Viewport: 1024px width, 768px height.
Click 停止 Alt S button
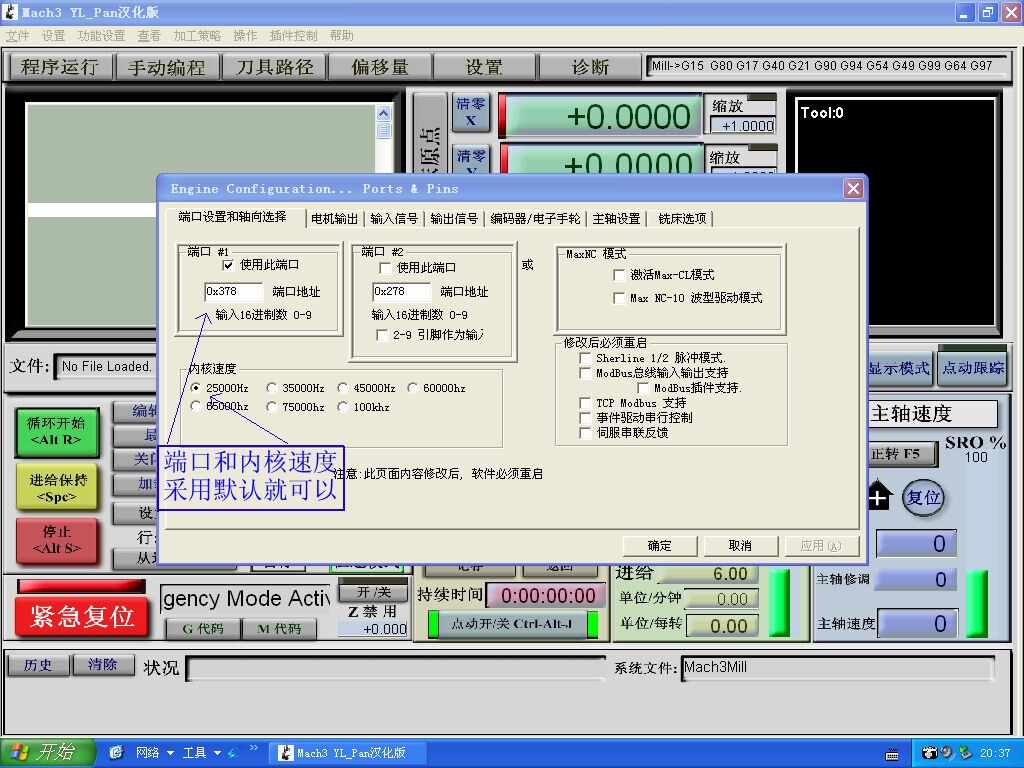[x=56, y=540]
